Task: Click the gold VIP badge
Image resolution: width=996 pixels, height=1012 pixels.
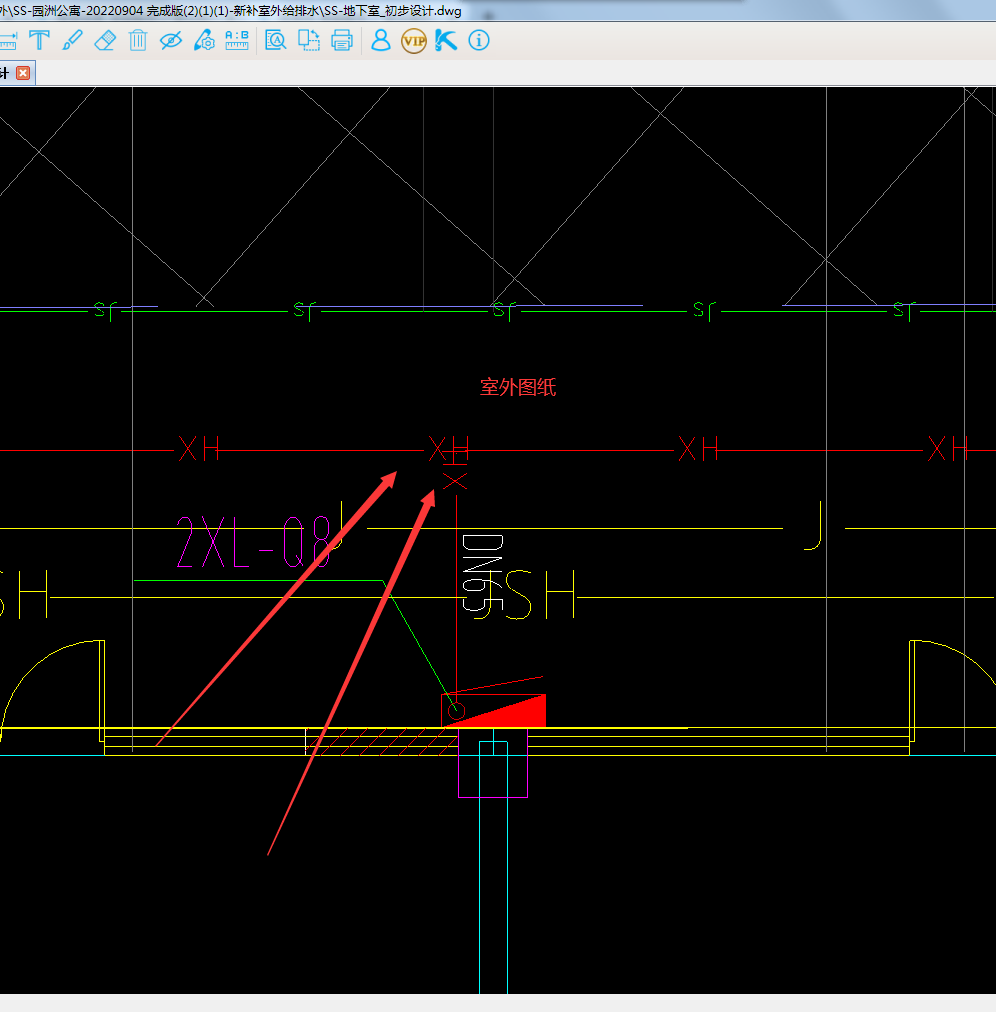Action: coord(414,41)
